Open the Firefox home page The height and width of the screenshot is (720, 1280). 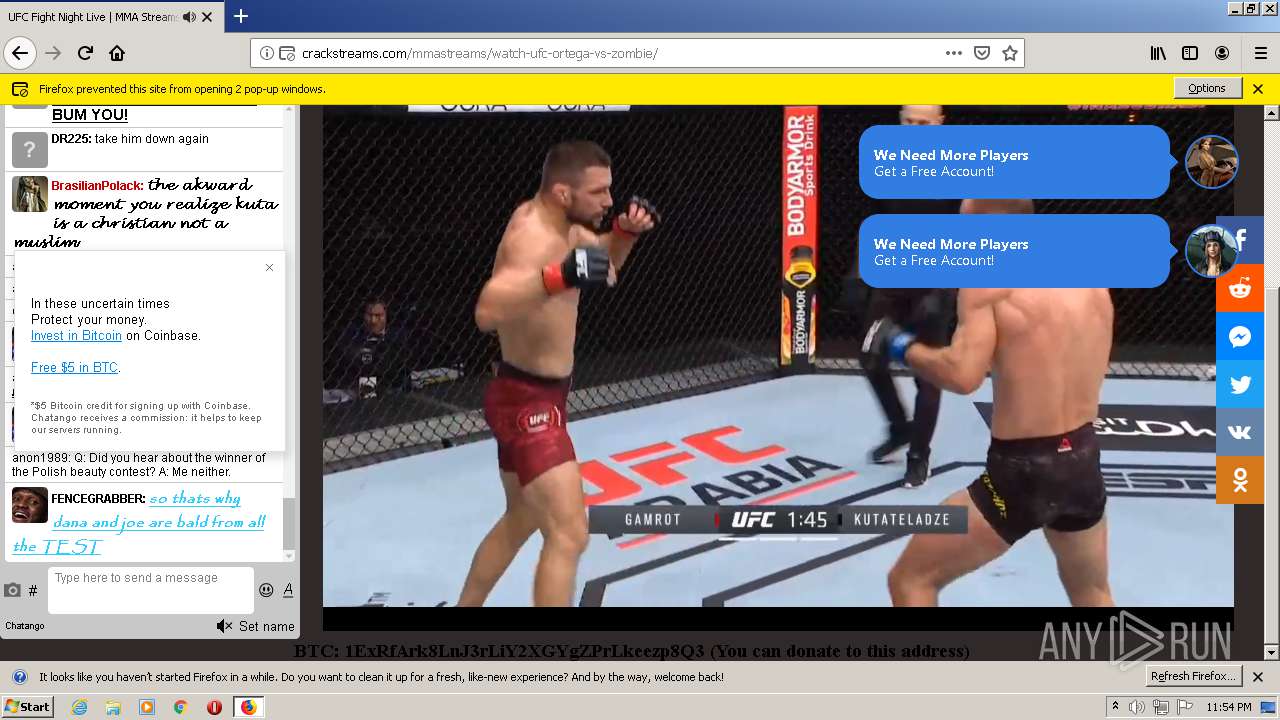click(117, 53)
